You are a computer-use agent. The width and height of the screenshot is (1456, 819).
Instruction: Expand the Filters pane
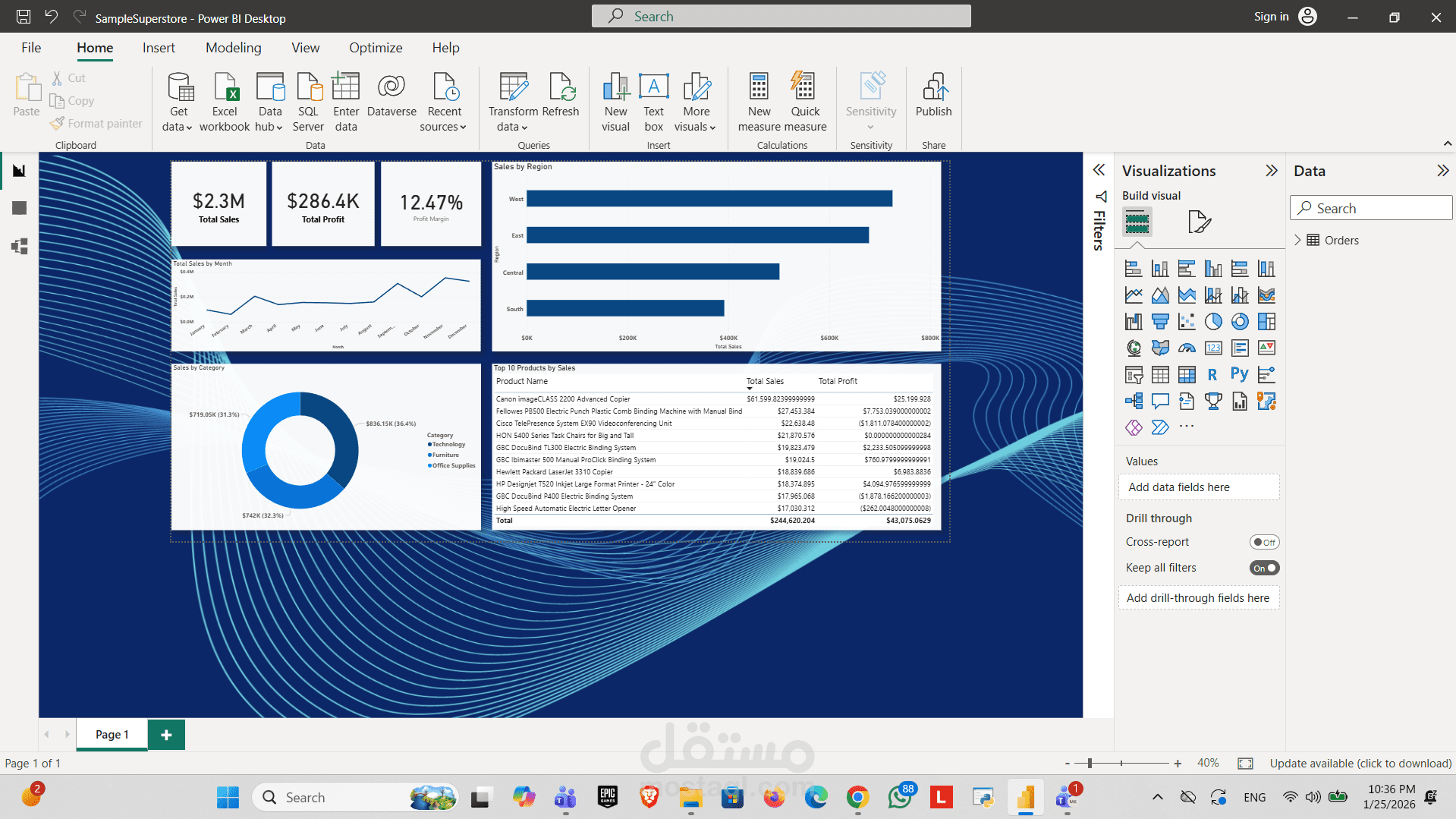point(1099,170)
